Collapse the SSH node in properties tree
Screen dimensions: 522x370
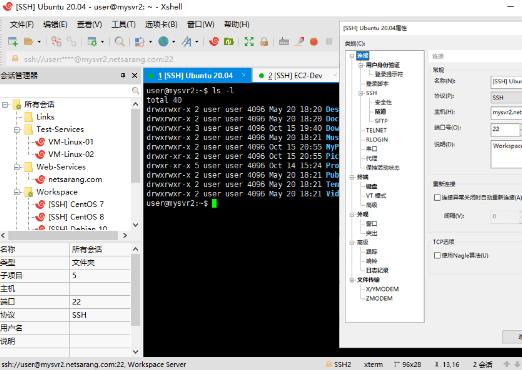pyautogui.click(x=361, y=93)
